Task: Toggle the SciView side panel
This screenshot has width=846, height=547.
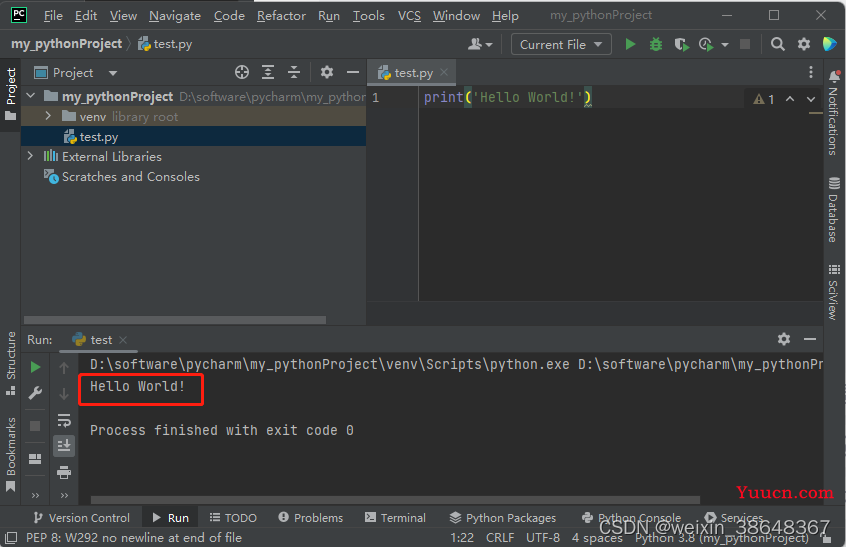Action: (x=834, y=292)
